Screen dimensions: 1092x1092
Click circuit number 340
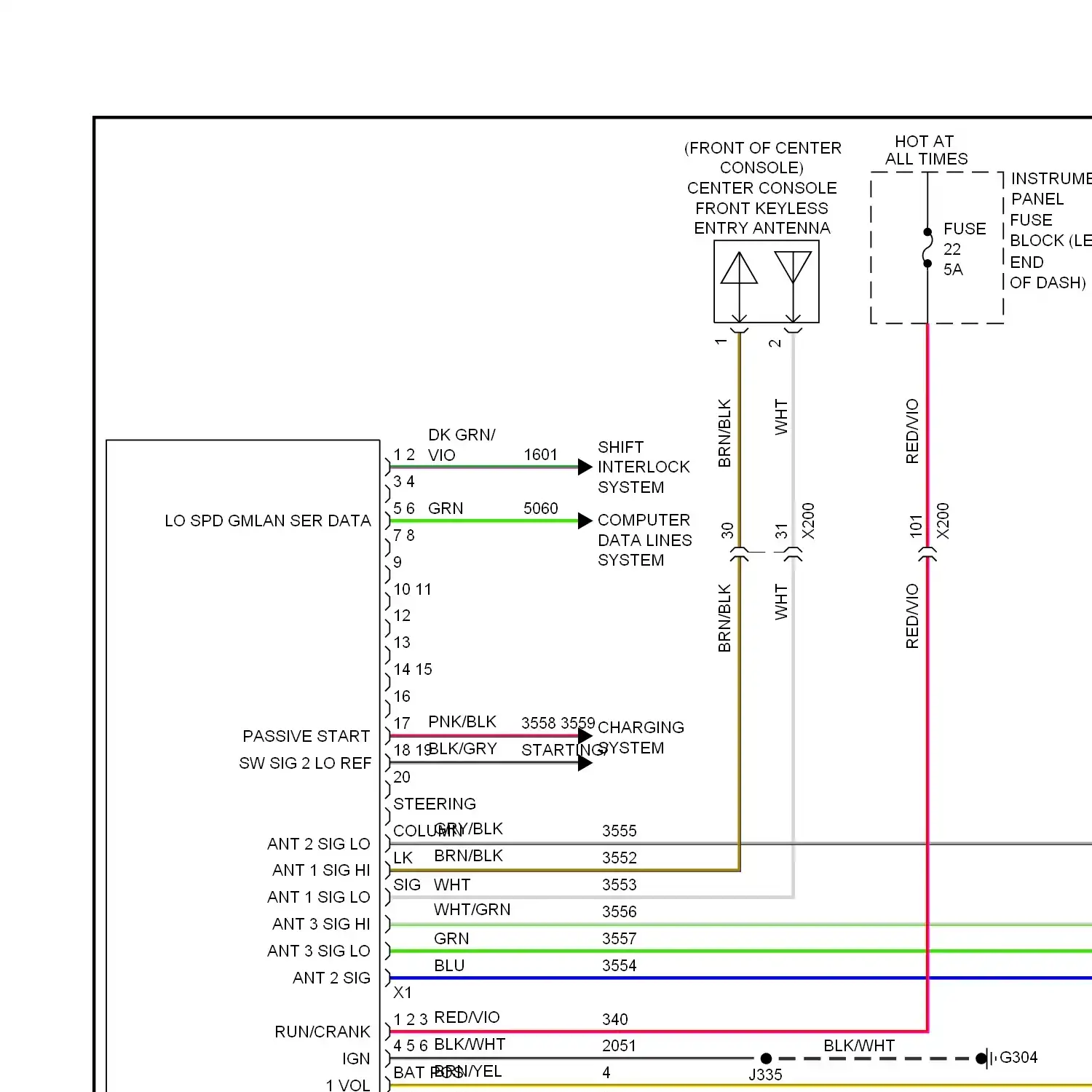pyautogui.click(x=615, y=1019)
